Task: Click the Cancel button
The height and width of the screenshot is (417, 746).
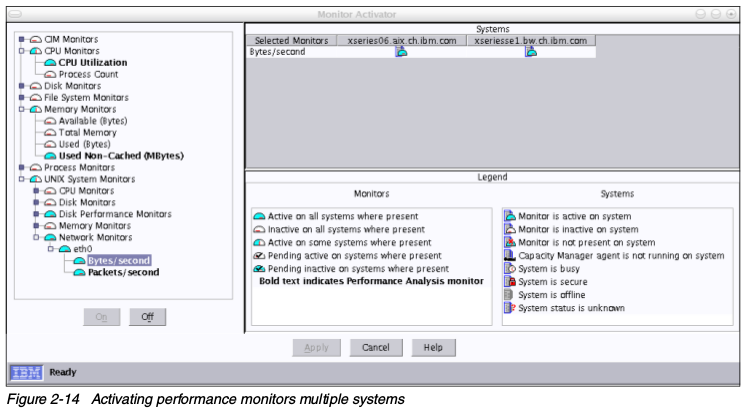Action: click(x=375, y=347)
